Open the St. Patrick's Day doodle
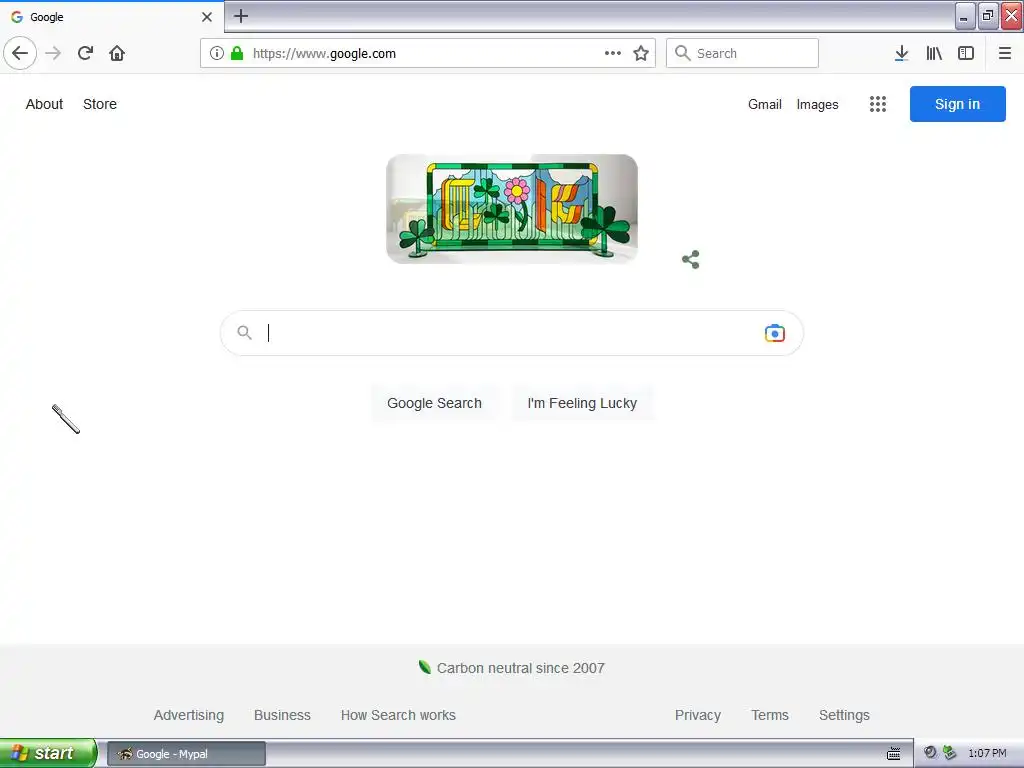Image resolution: width=1024 pixels, height=768 pixels. 512,209
